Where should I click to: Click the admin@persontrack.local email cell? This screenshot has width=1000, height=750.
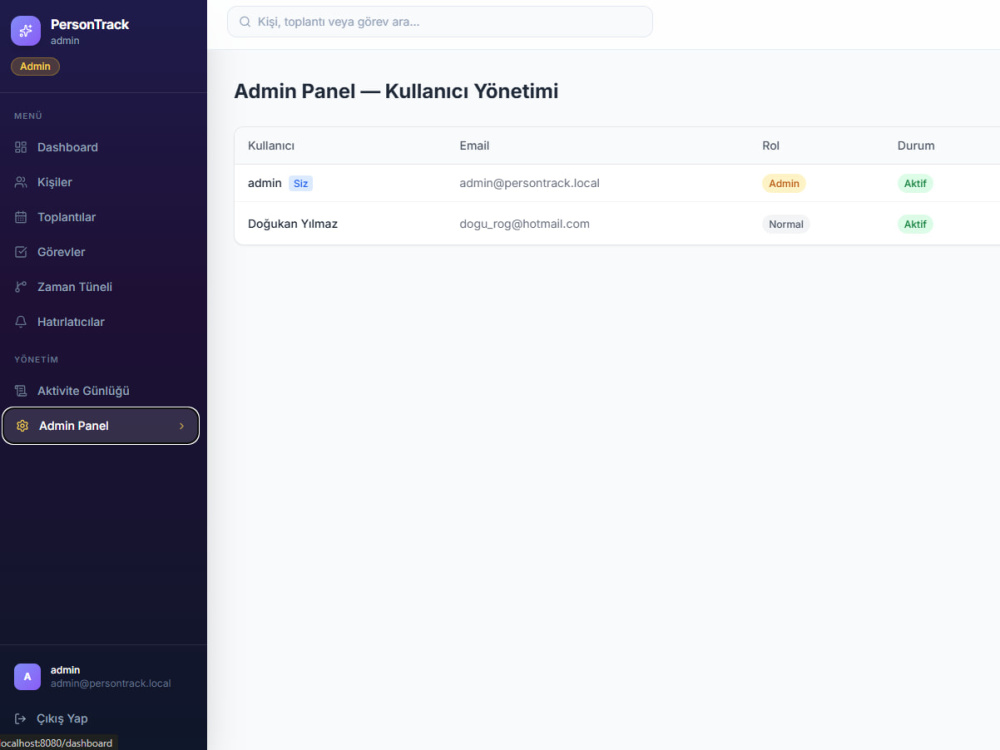click(529, 183)
